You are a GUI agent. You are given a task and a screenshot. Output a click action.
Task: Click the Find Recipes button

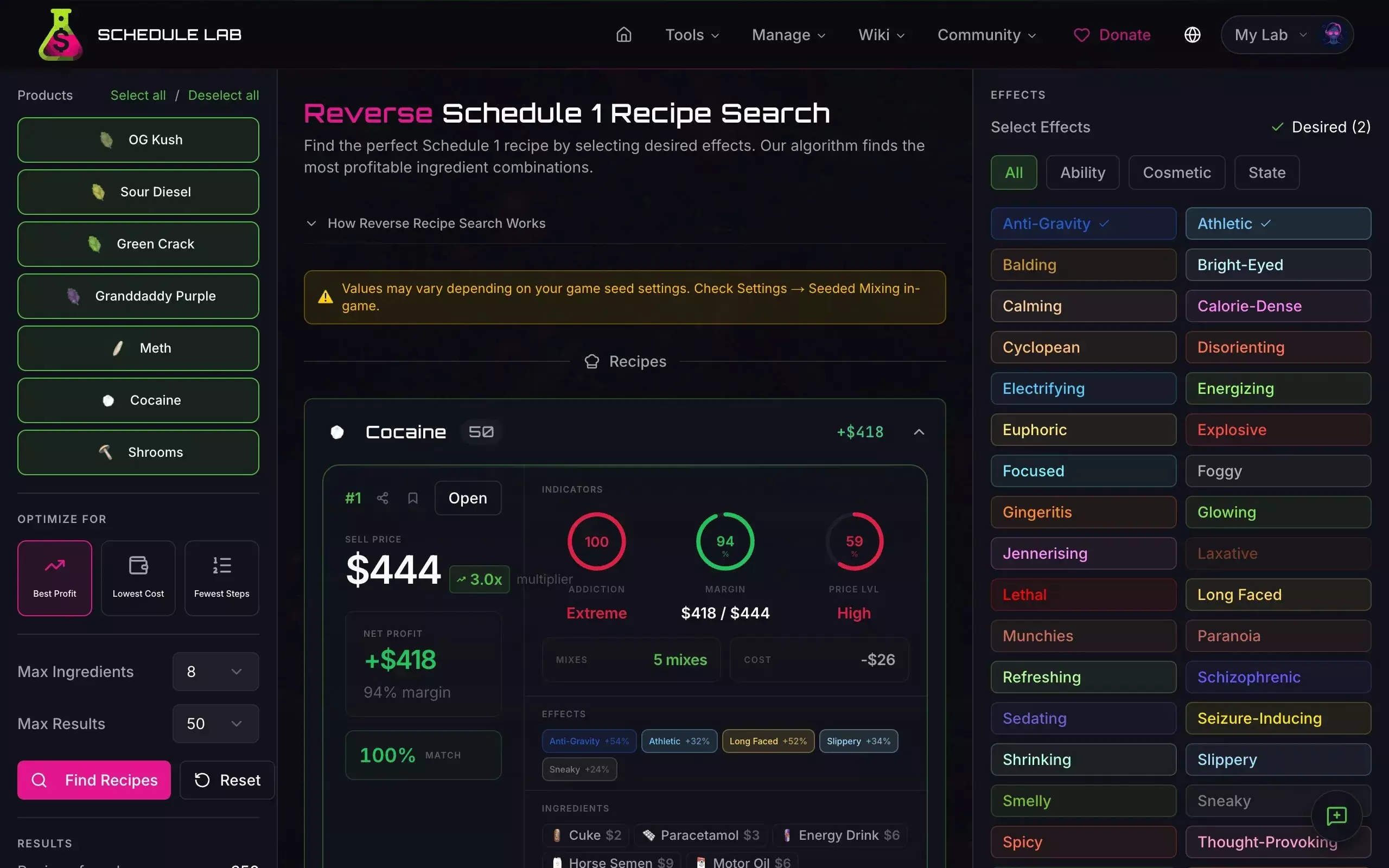tap(94, 780)
